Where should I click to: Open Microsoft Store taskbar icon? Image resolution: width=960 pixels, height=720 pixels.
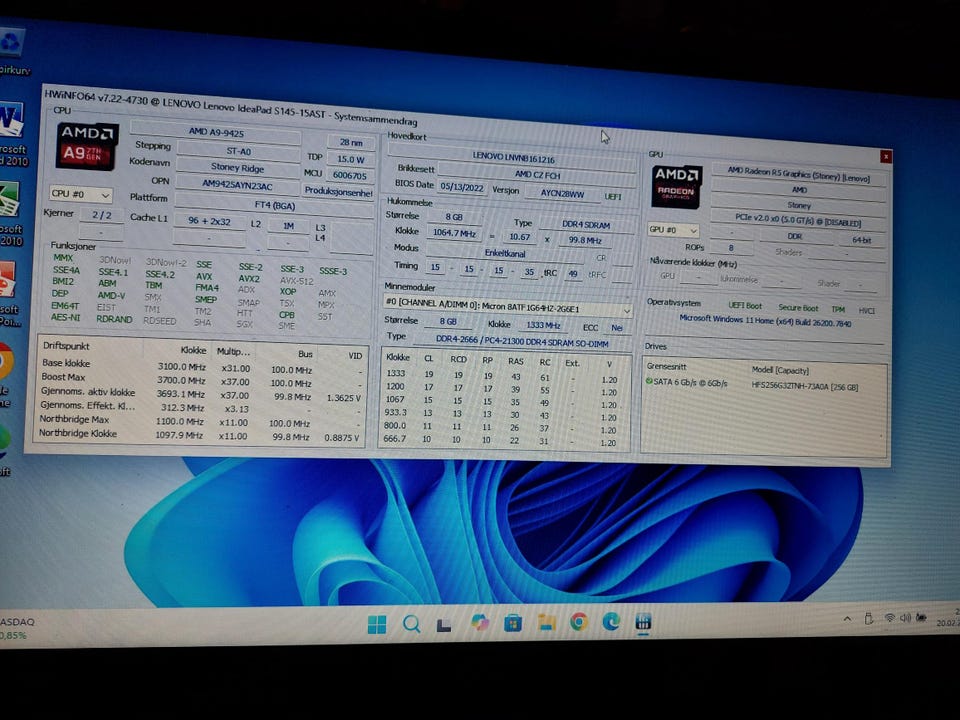(x=513, y=623)
